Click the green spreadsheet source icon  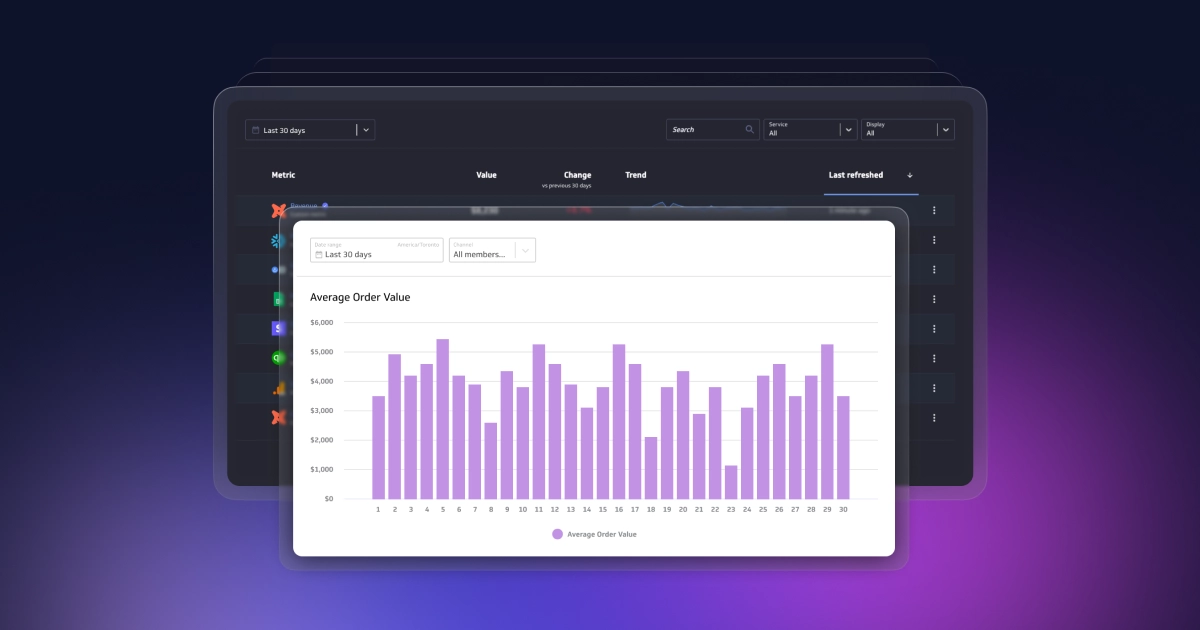coord(276,298)
